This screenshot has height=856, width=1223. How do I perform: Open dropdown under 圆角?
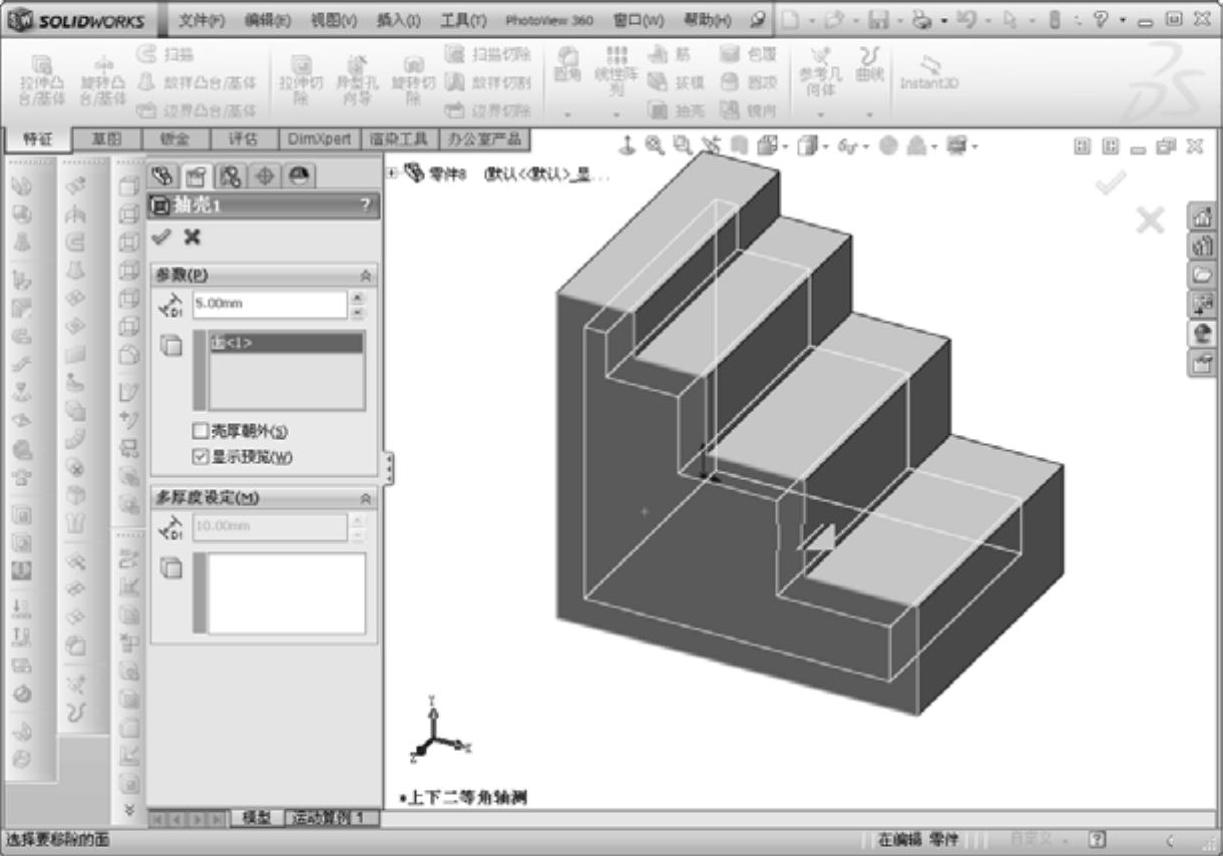pos(567,114)
